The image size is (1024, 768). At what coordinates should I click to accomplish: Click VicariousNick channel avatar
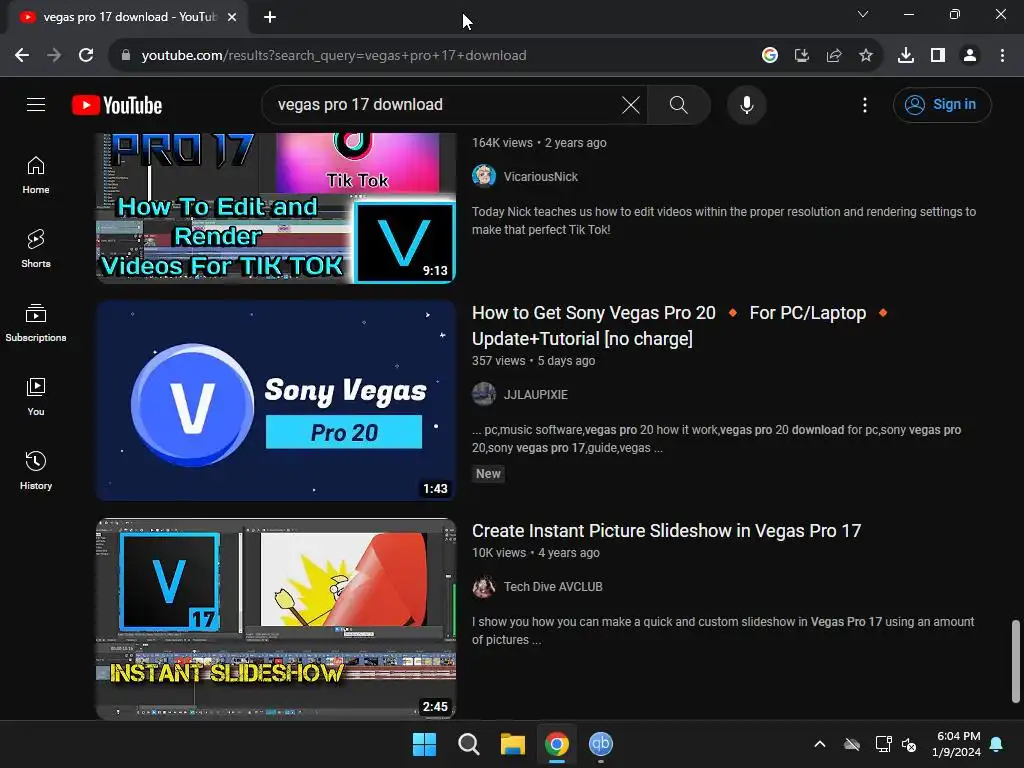coord(484,176)
